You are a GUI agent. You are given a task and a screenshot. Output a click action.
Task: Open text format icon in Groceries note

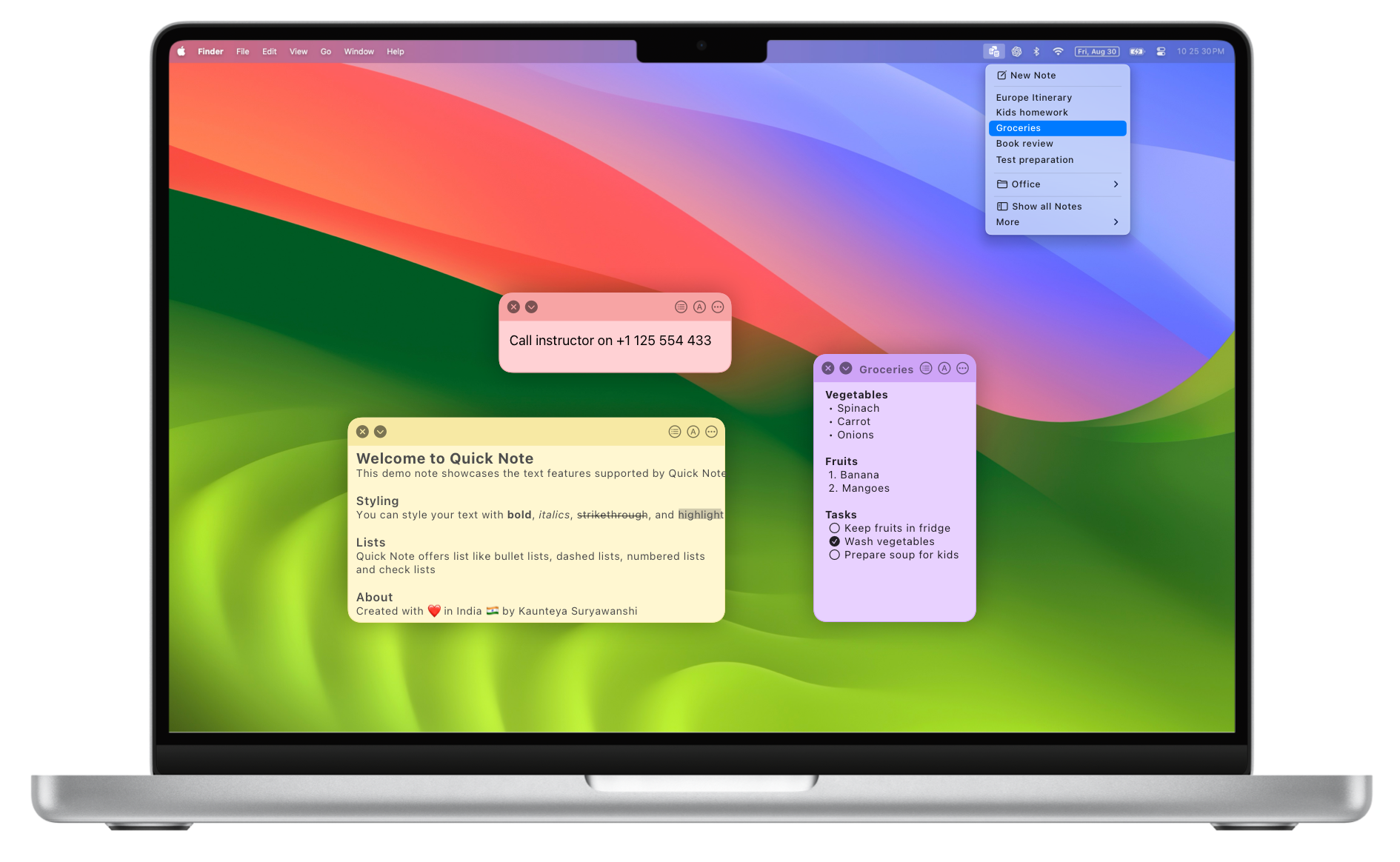click(x=944, y=368)
